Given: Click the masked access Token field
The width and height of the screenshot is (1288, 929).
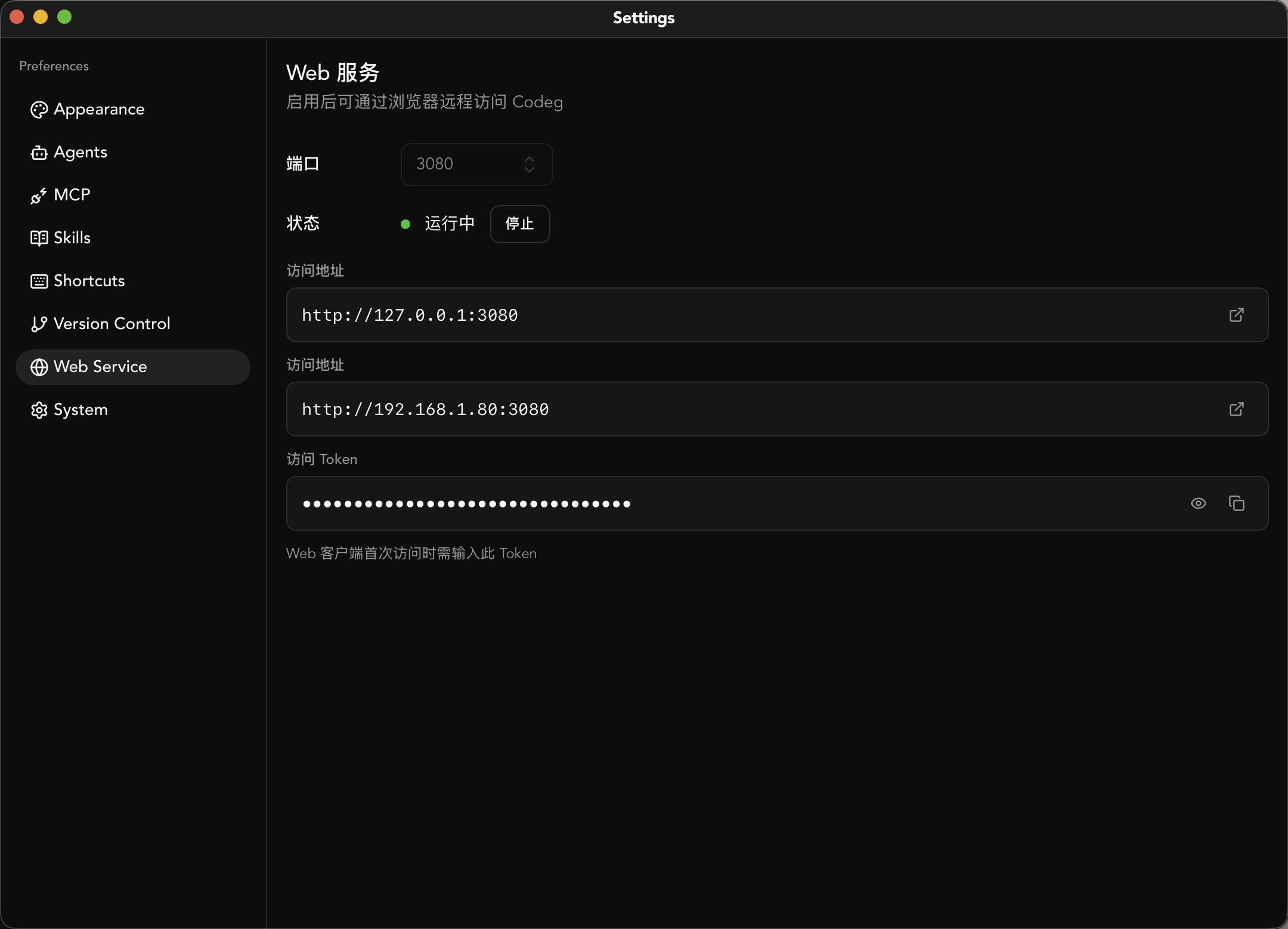Looking at the screenshot, I should (777, 503).
